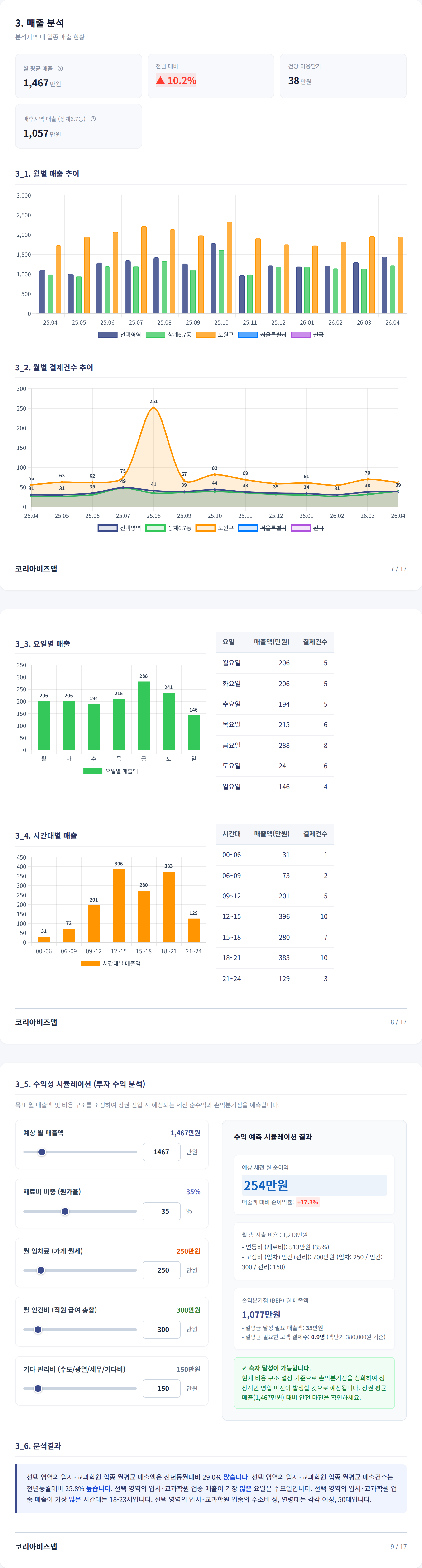
Task: Enable 전국 series in the 월별 결제건수 추이 legend
Action: [x=307, y=528]
